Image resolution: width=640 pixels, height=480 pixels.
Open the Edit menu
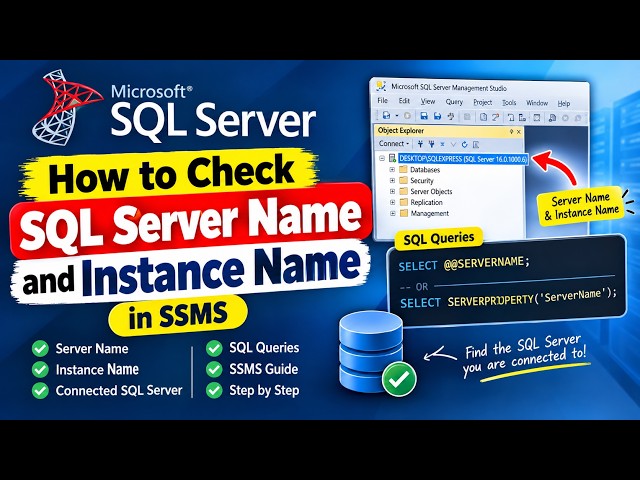pyautogui.click(x=404, y=101)
